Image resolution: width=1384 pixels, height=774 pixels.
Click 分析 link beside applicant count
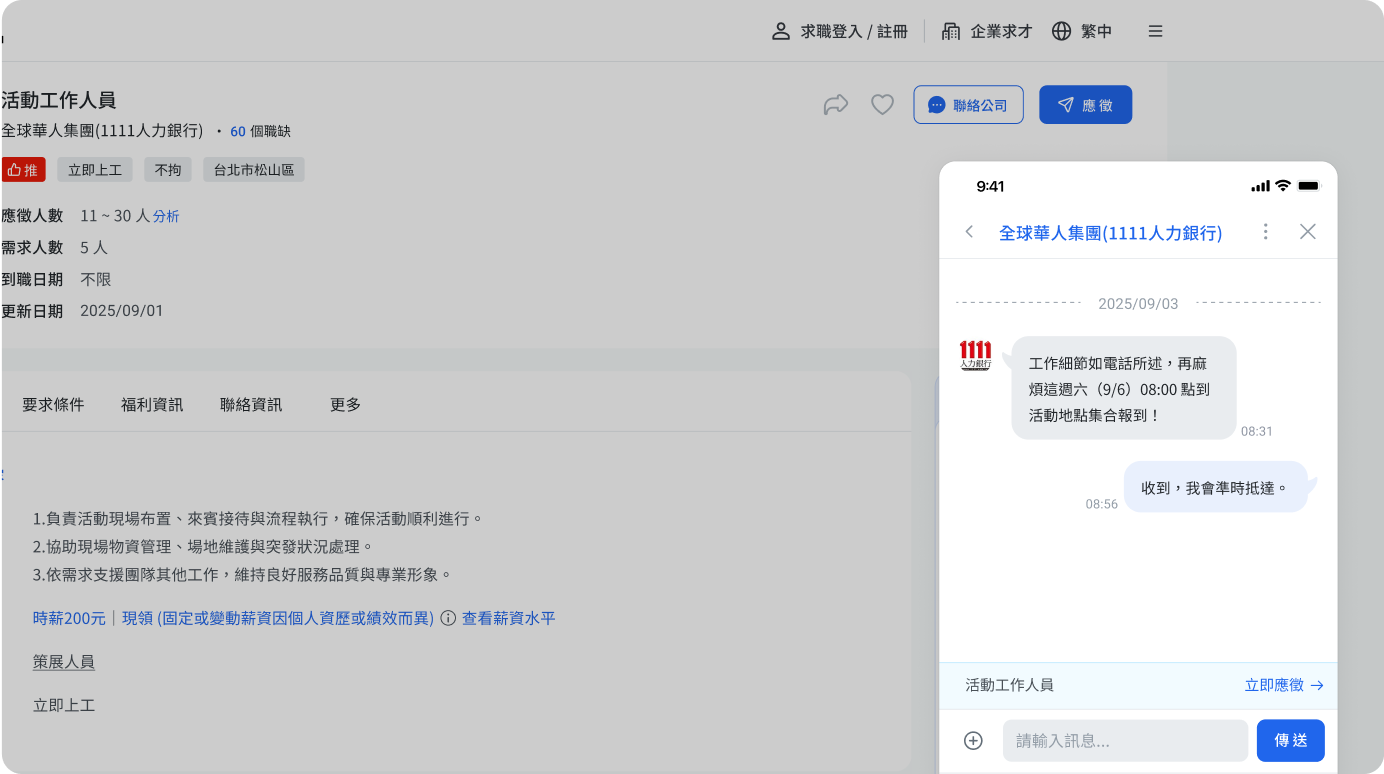pyautogui.click(x=166, y=216)
